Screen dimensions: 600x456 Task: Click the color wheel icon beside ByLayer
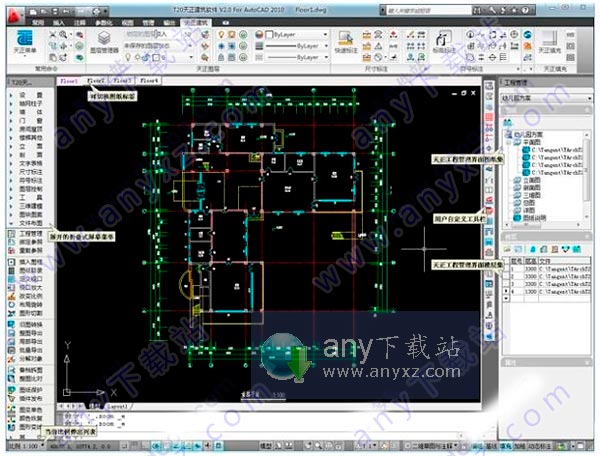click(x=259, y=34)
